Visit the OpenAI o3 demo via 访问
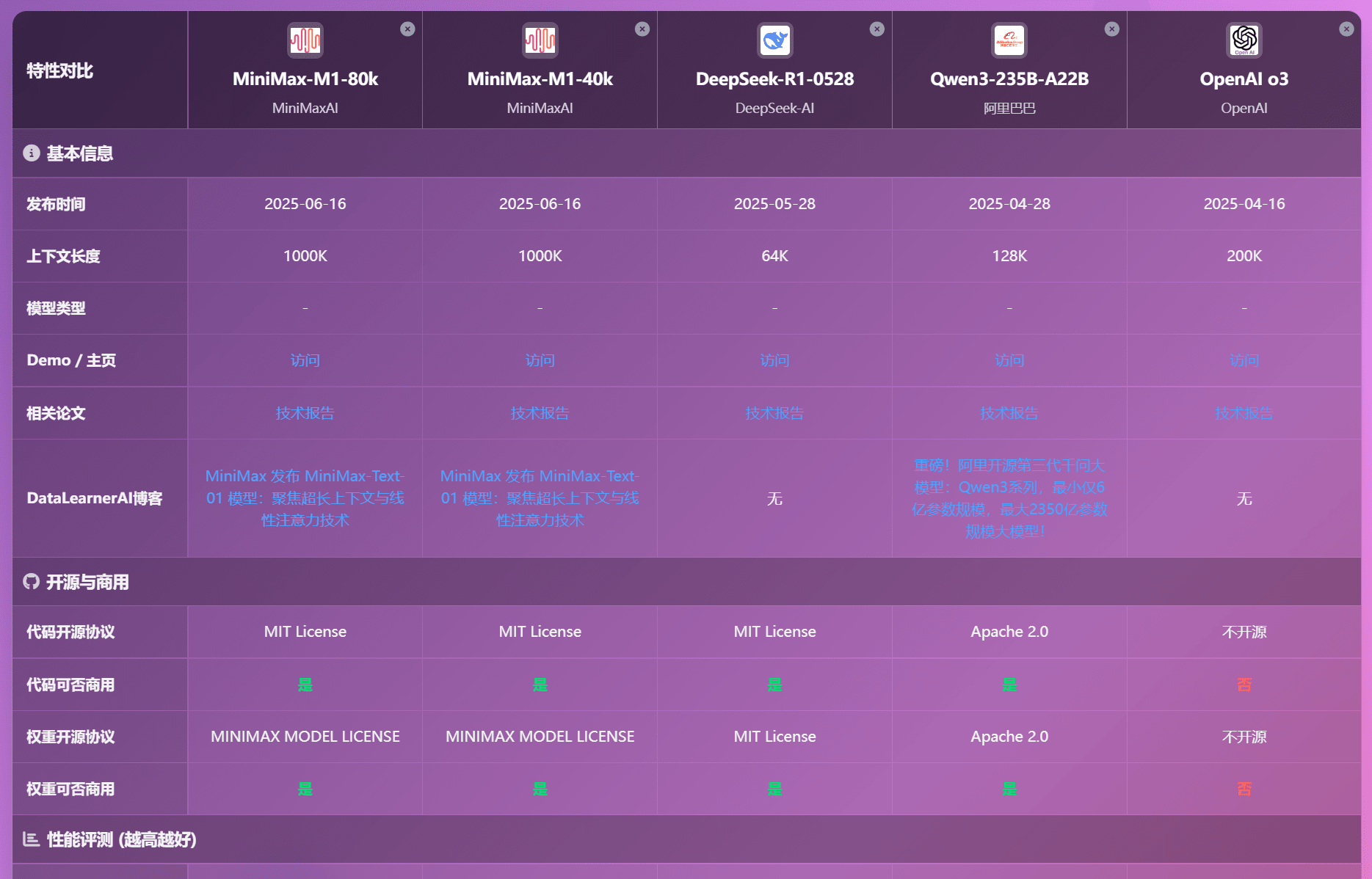 (x=1244, y=360)
